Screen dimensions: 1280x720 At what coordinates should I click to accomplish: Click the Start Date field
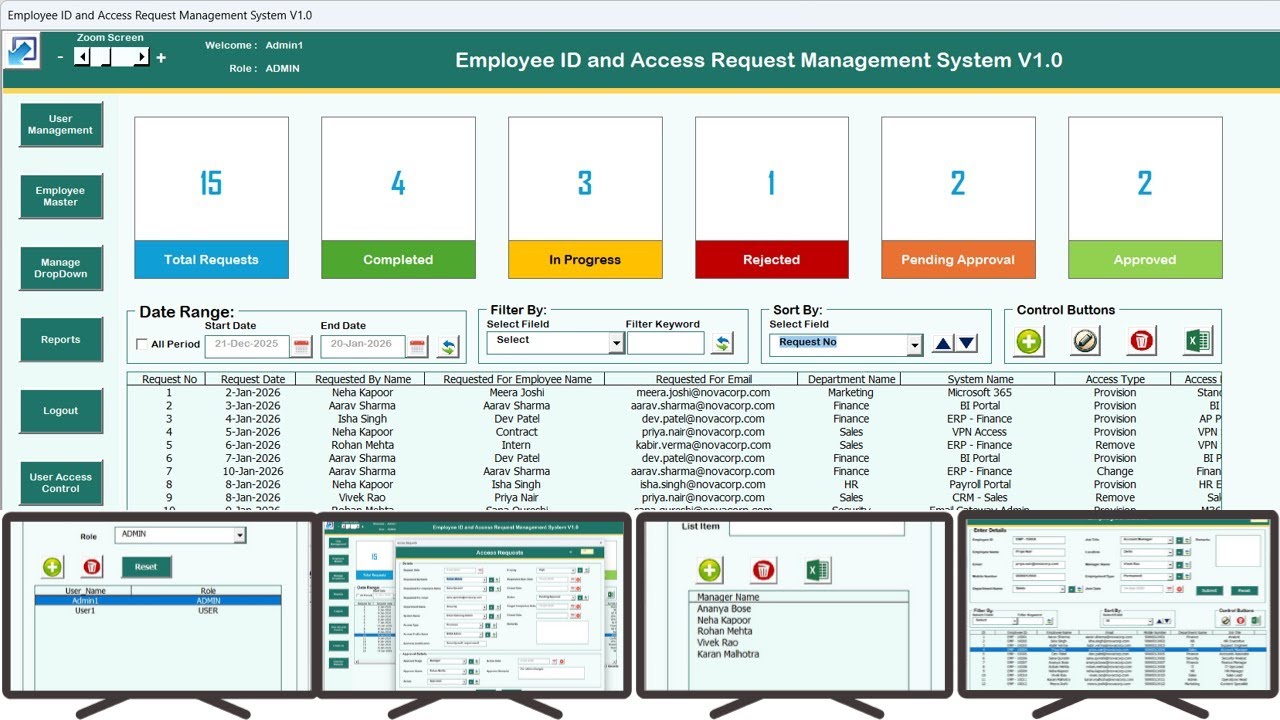point(247,345)
